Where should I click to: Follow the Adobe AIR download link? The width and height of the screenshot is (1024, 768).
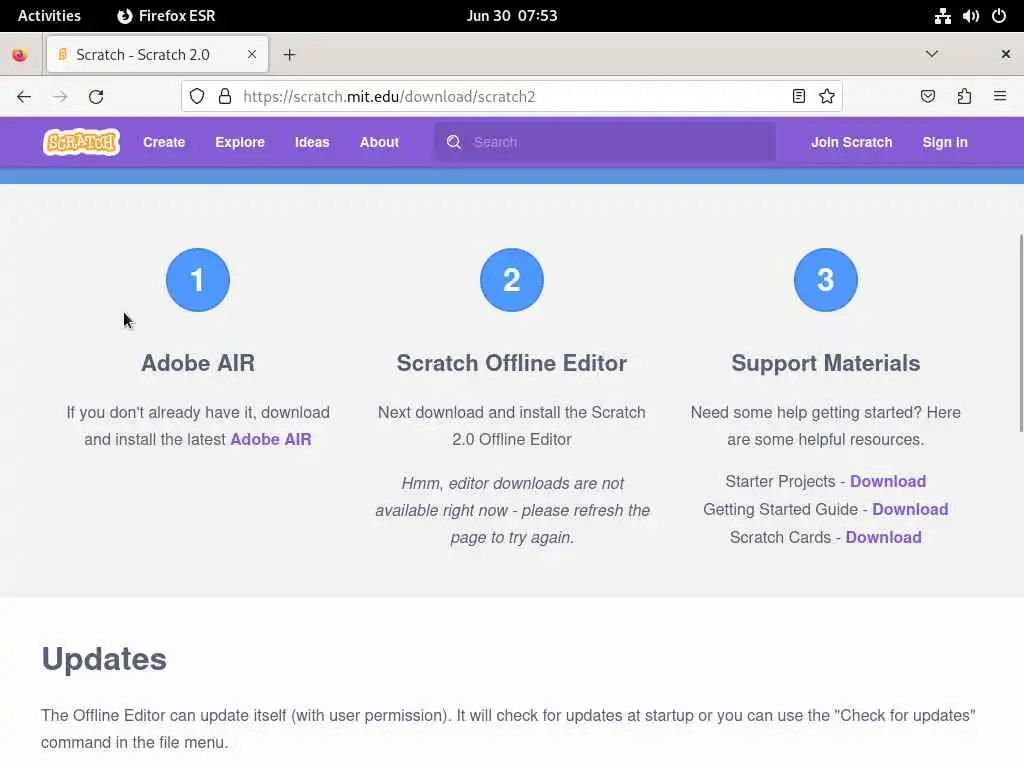coord(271,439)
